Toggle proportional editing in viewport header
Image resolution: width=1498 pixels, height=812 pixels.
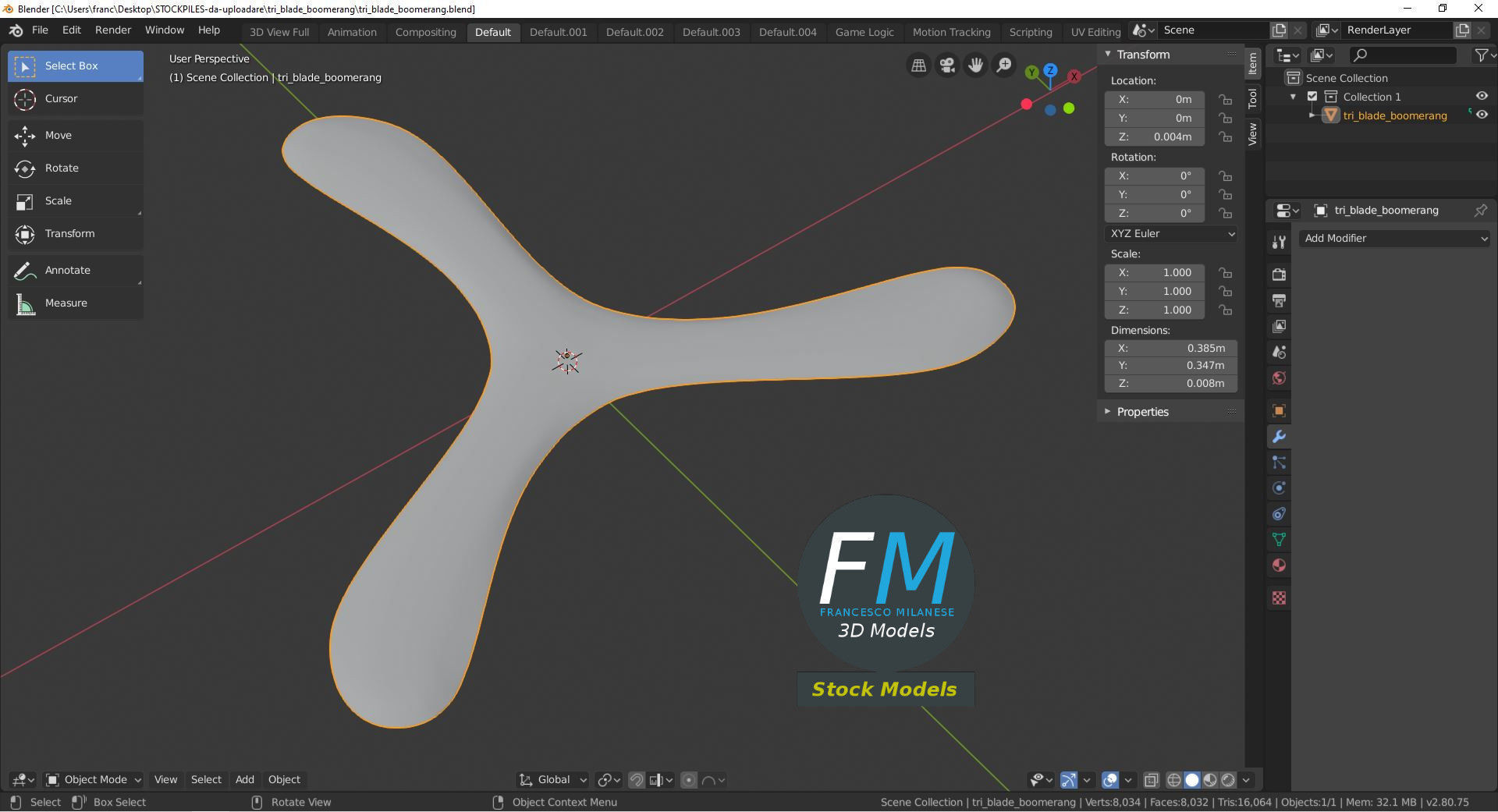tap(689, 780)
